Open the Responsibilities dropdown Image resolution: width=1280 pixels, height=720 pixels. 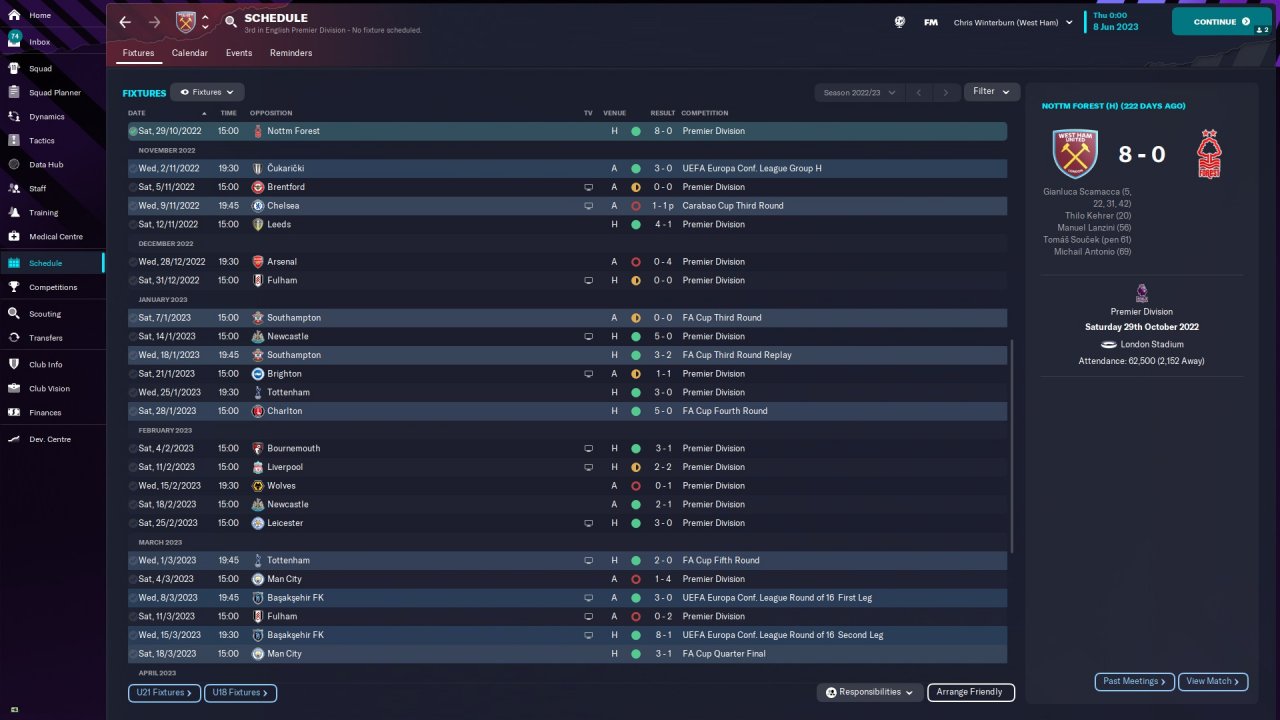pyautogui.click(x=869, y=692)
